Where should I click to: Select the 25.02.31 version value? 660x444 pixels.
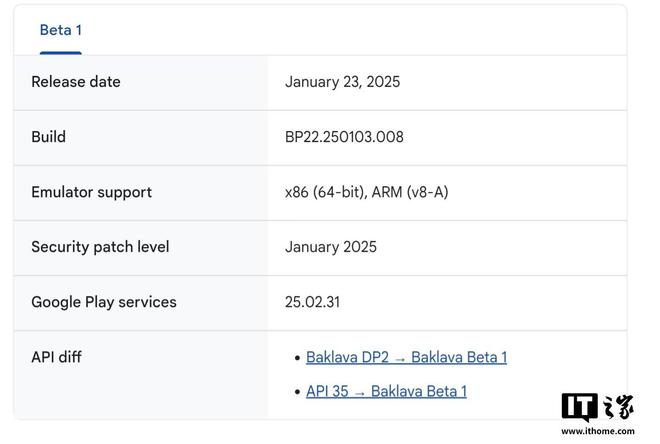click(312, 302)
